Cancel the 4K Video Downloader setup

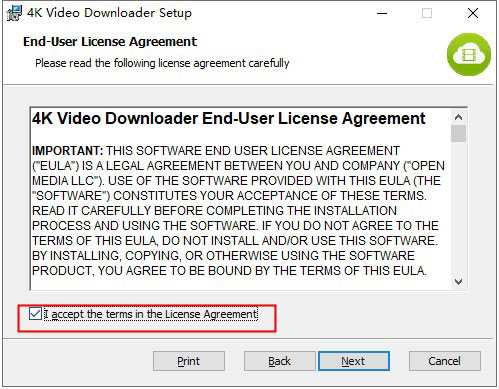445,361
